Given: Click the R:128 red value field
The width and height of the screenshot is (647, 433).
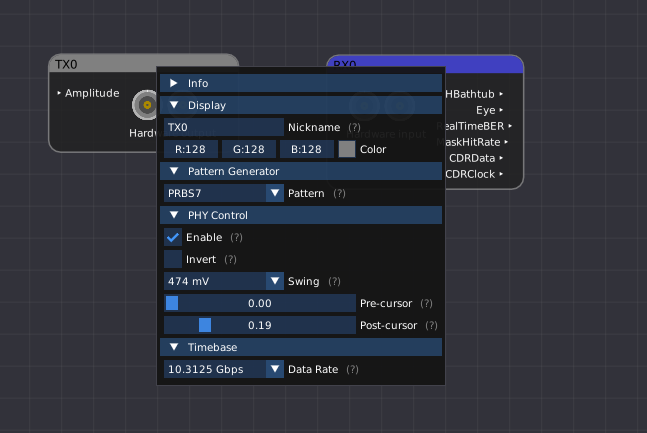Looking at the screenshot, I should (191, 149).
